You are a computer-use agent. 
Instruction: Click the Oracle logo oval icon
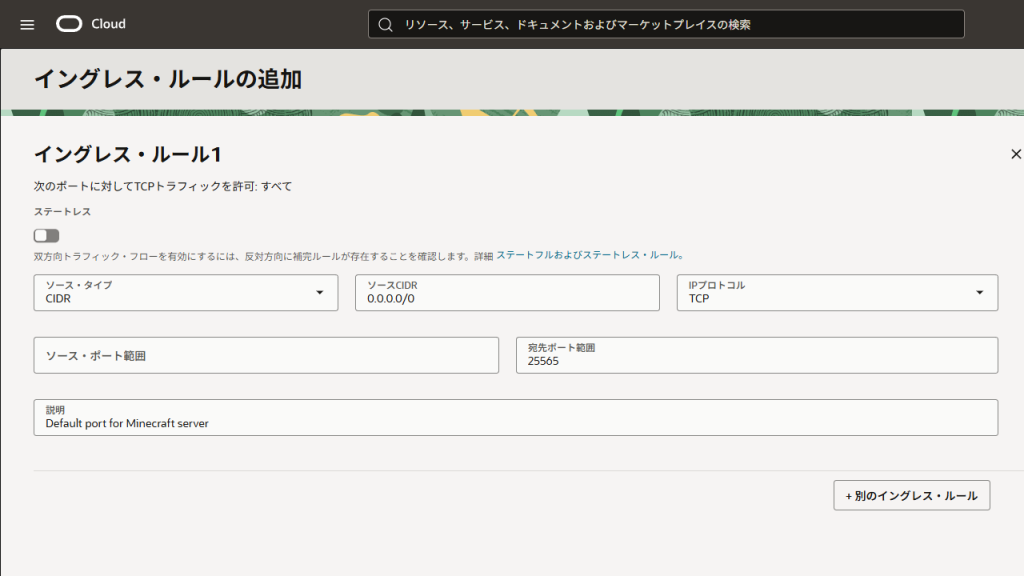(x=69, y=24)
